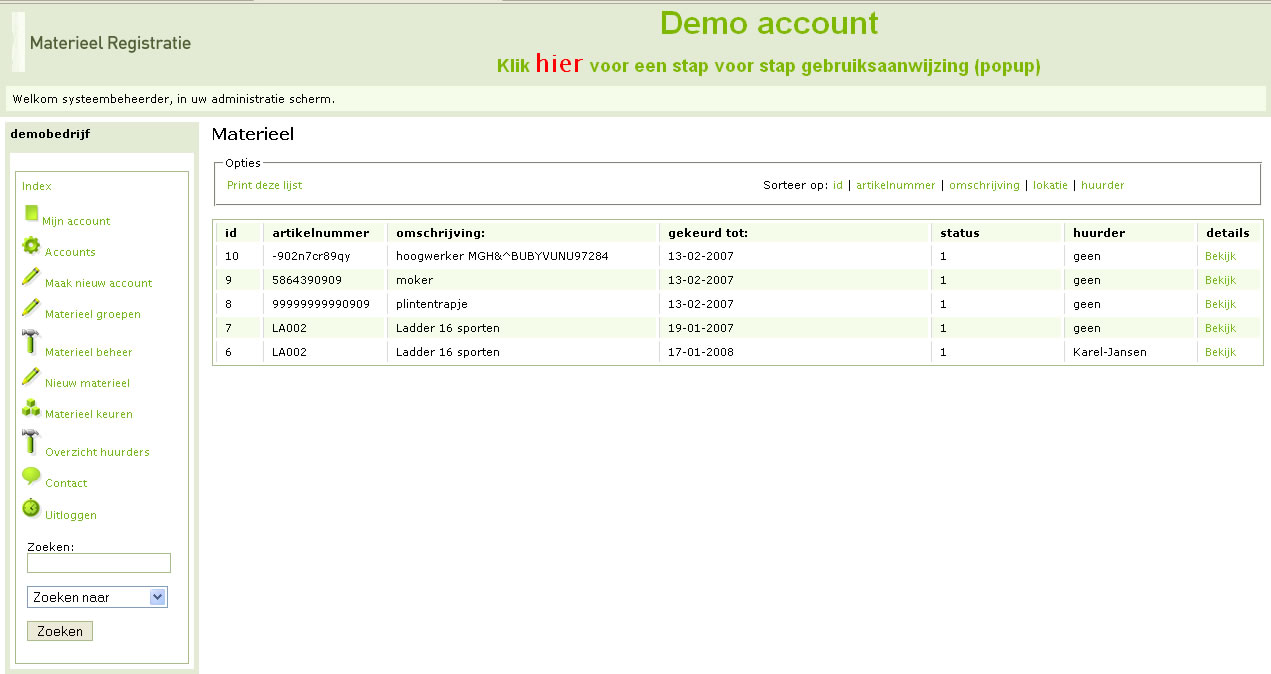Click the red hier manual popup link
Viewport: 1271px width, 674px height.
559,64
